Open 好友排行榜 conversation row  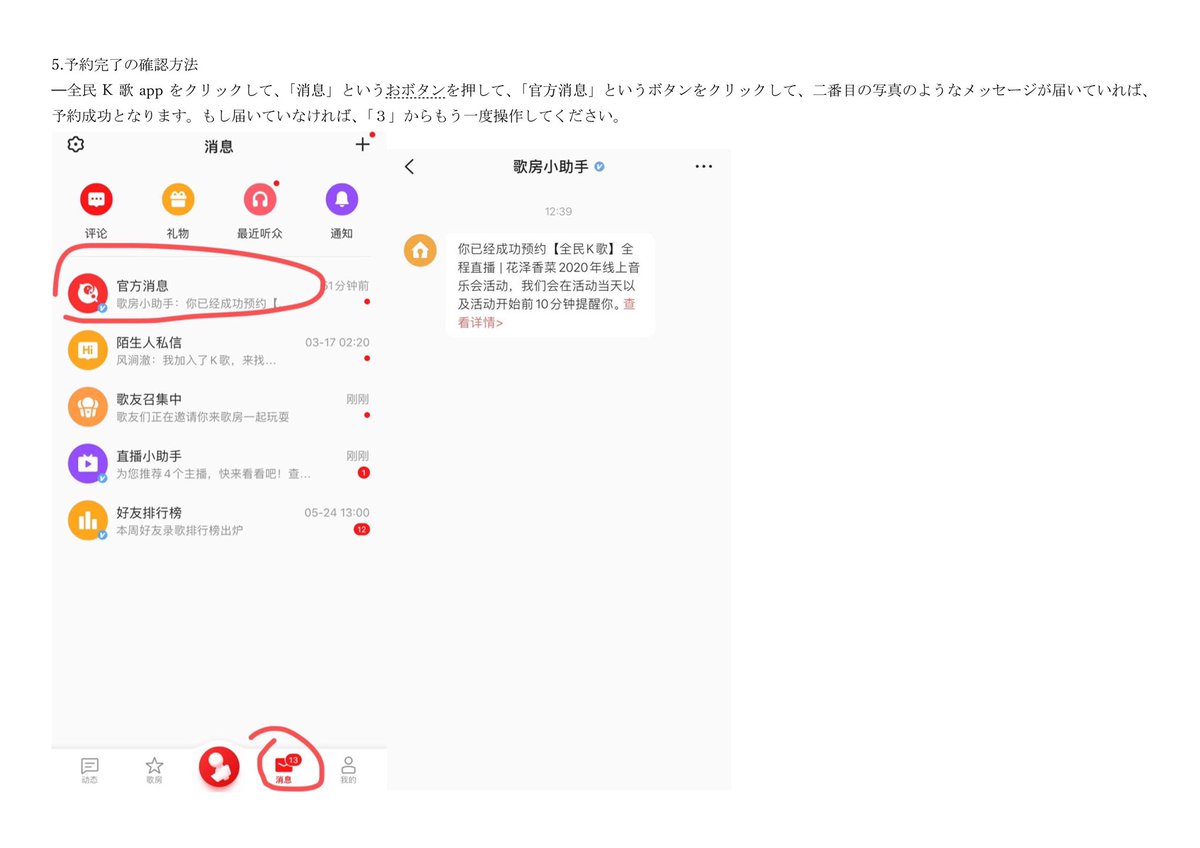tap(219, 521)
